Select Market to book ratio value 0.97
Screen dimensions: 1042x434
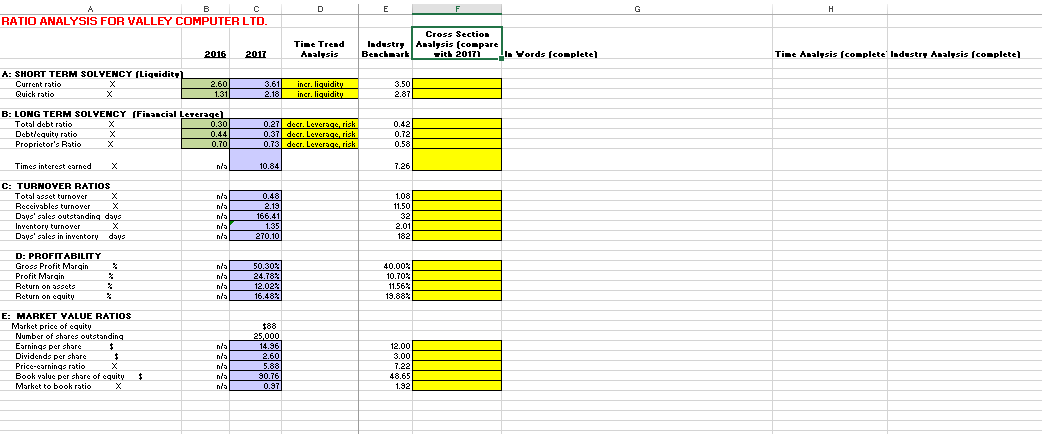pos(256,386)
